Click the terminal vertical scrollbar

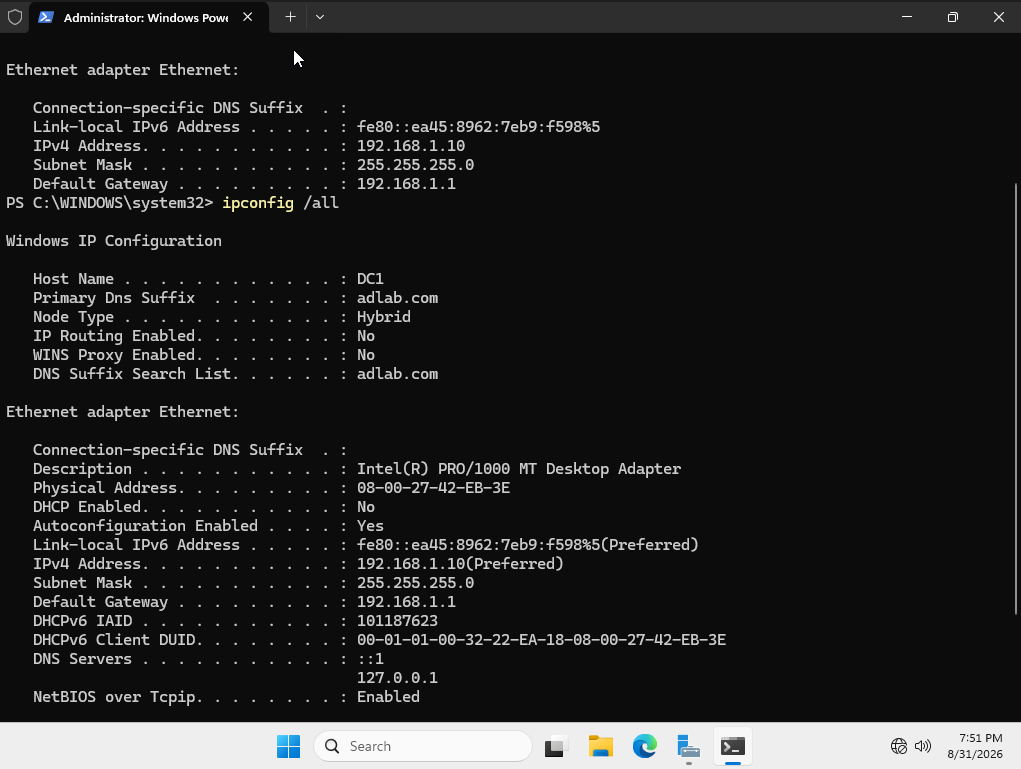[1016, 398]
